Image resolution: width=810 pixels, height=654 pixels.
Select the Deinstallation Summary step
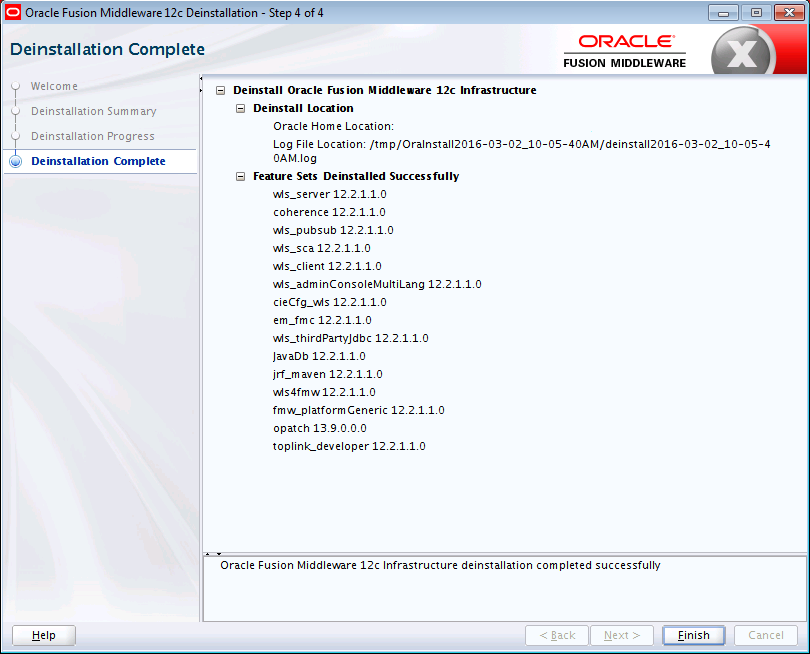pyautogui.click(x=94, y=111)
